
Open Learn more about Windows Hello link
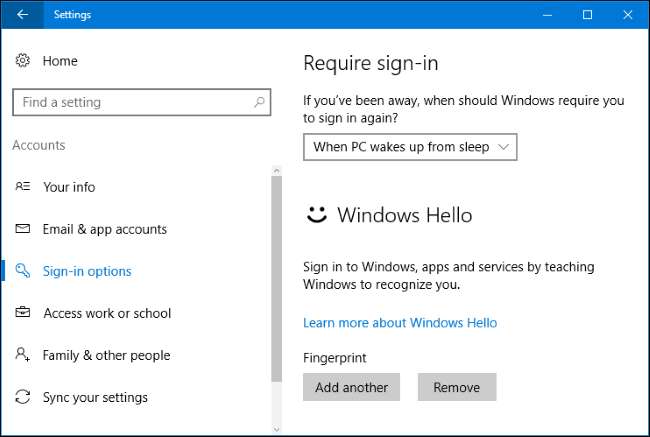400,323
